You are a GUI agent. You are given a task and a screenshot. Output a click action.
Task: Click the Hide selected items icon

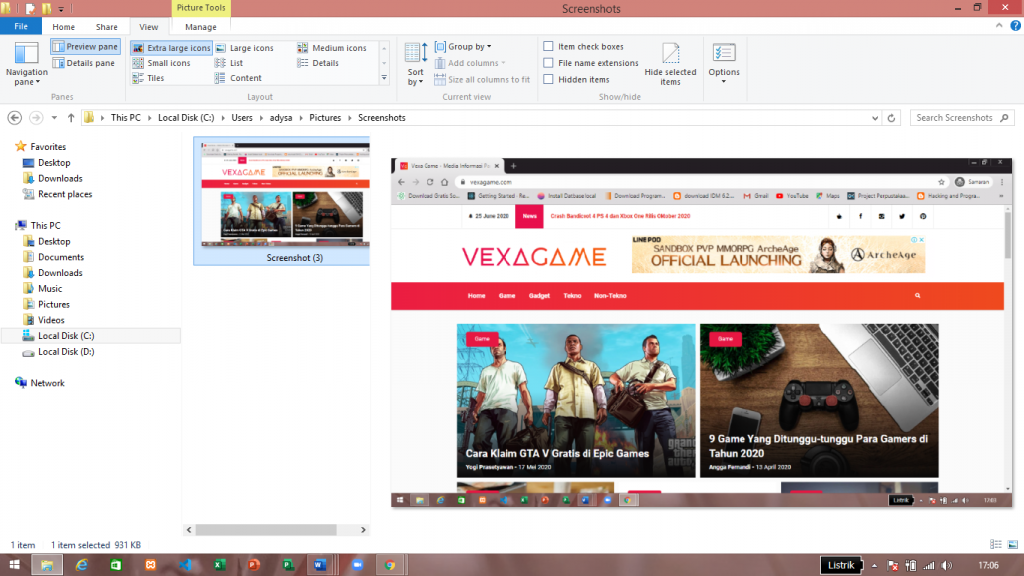point(670,64)
